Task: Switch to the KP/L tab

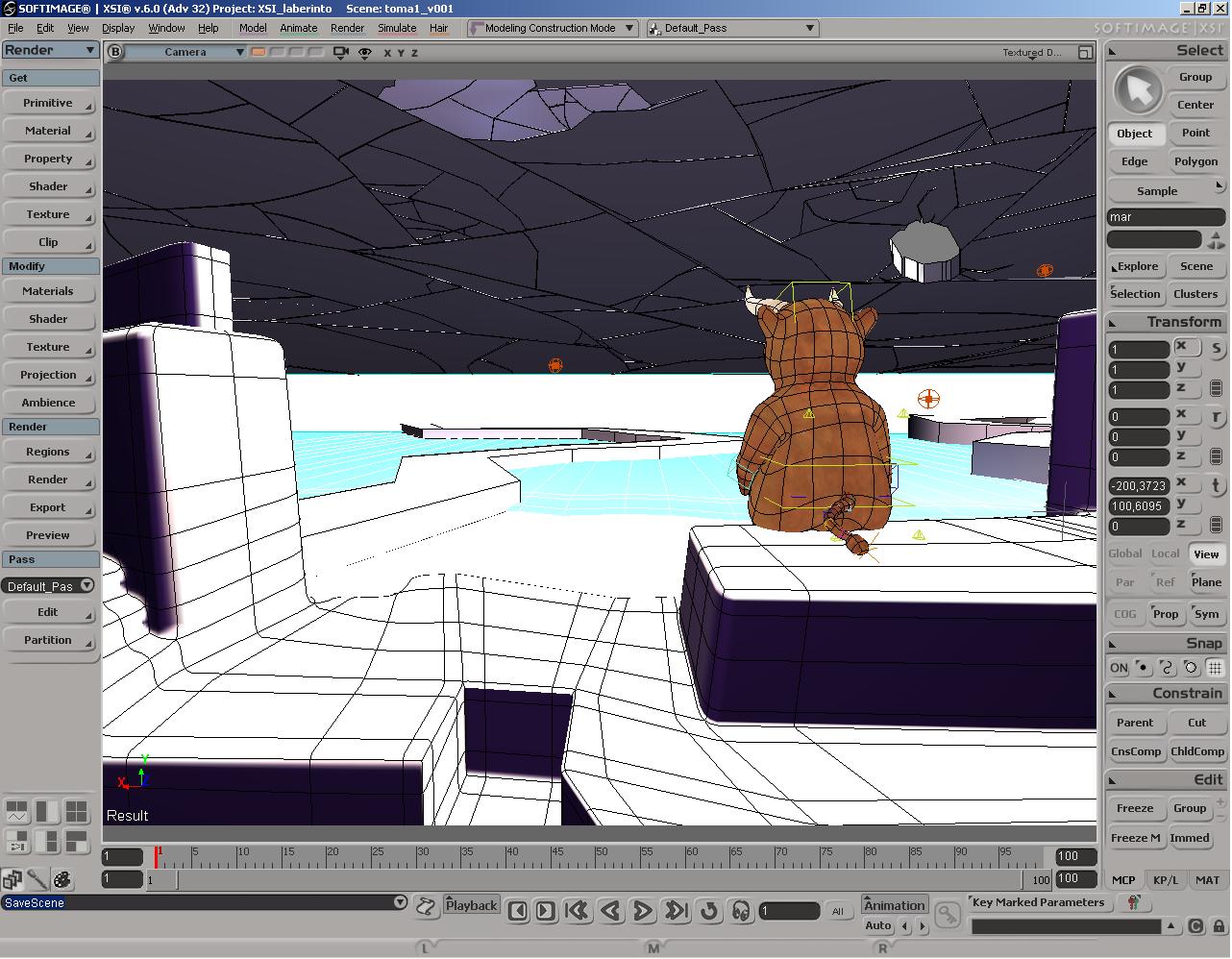Action: (x=1166, y=879)
